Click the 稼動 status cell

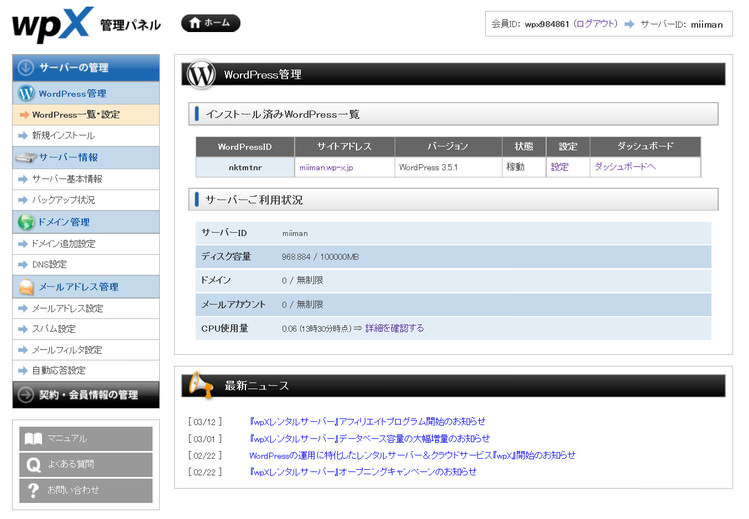click(x=524, y=168)
